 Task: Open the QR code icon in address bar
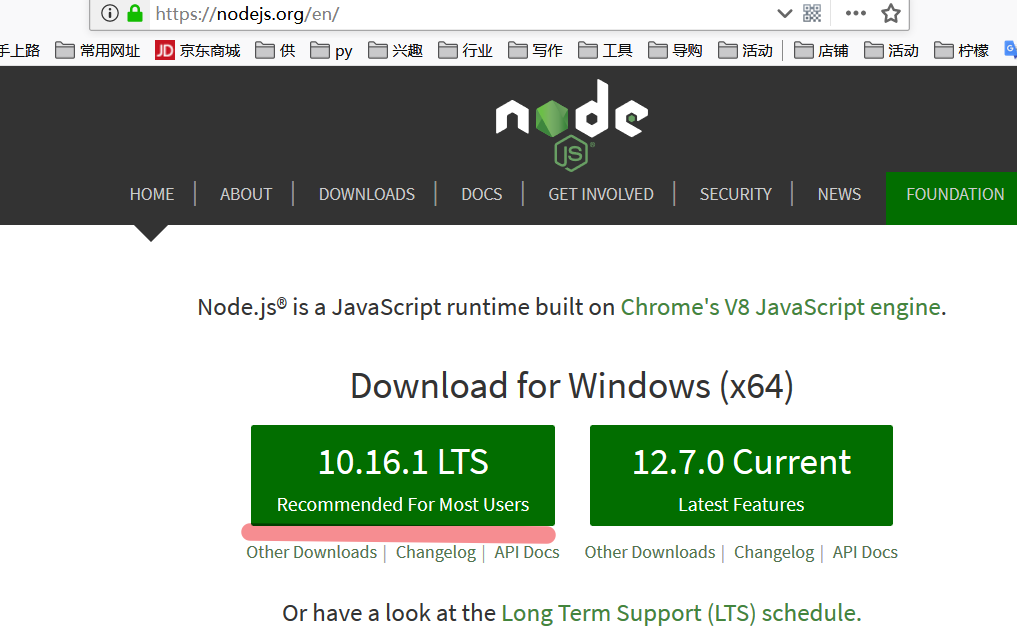tap(812, 14)
